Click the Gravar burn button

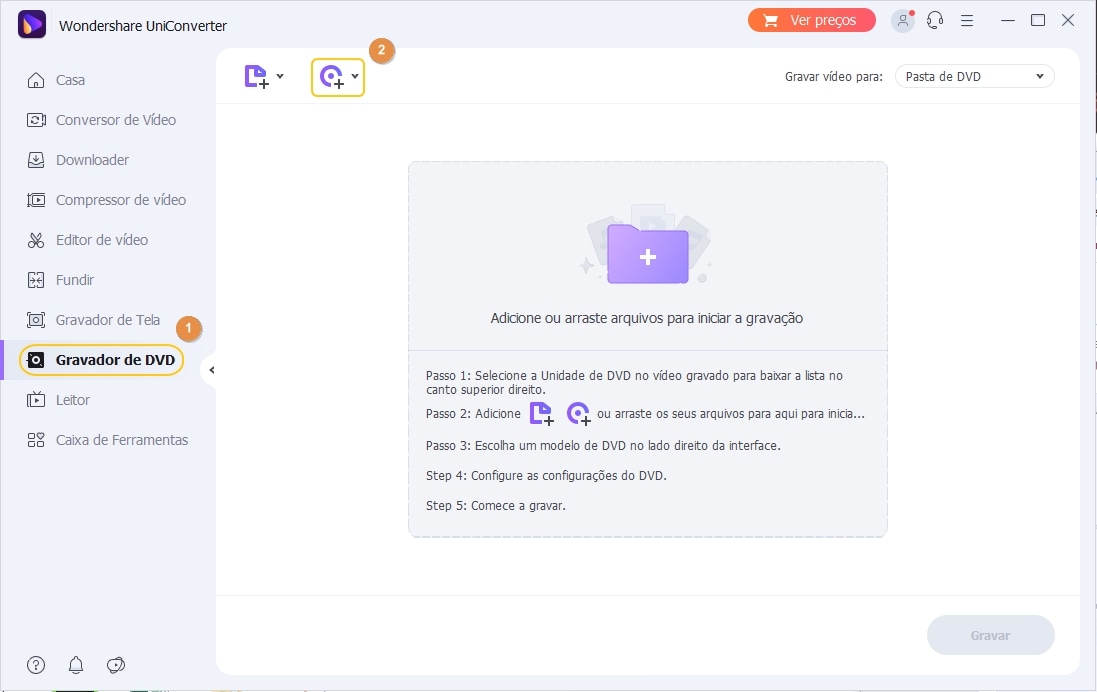pyautogui.click(x=991, y=635)
